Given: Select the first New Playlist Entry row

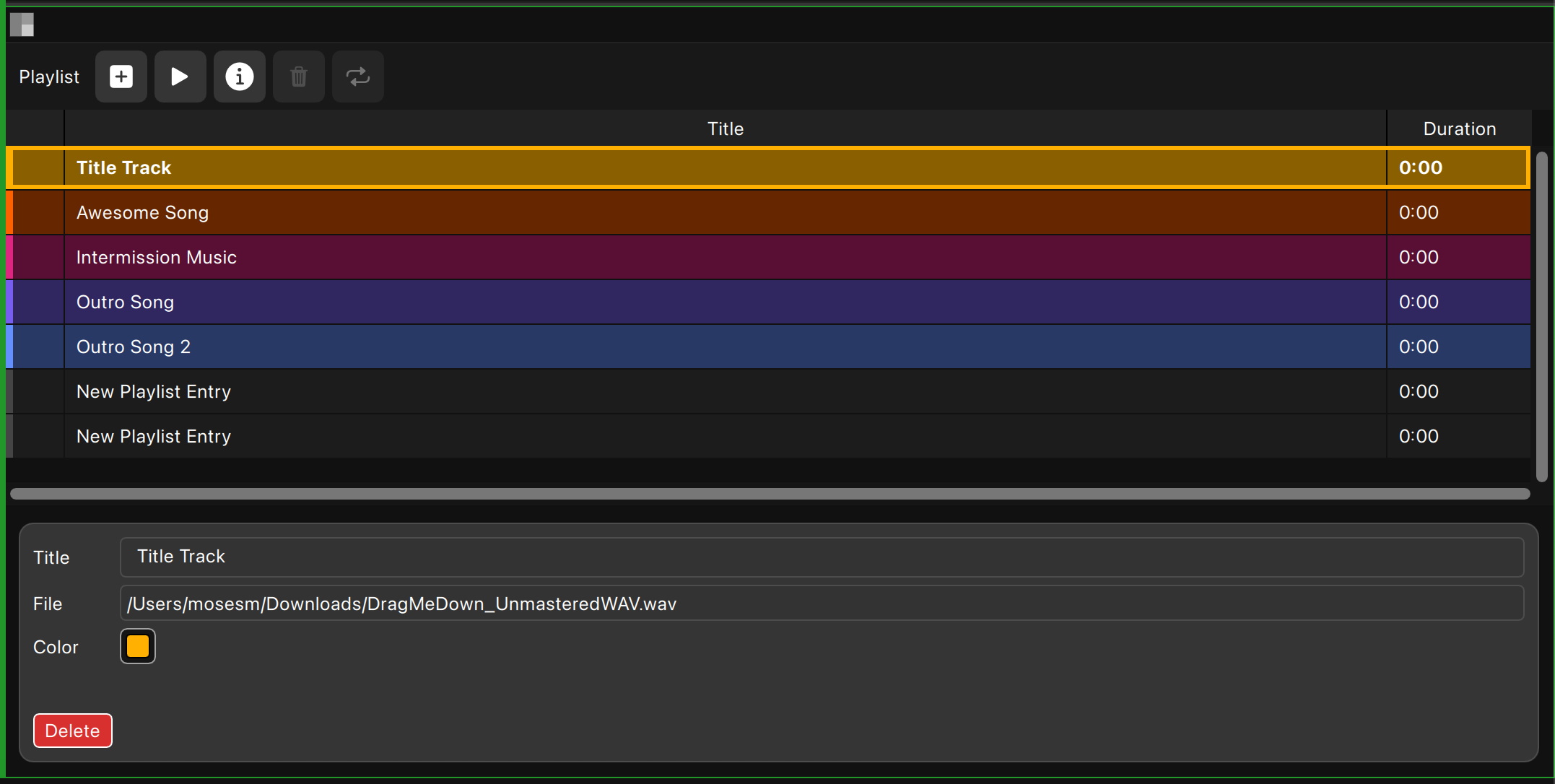Looking at the screenshot, I should 433,391.
